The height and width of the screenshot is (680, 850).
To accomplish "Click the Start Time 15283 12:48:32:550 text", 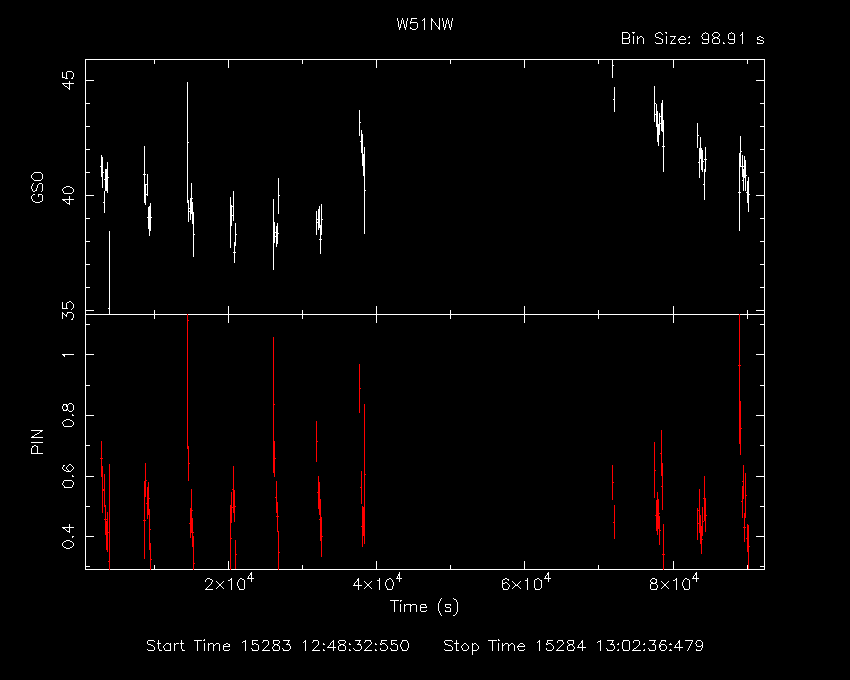I will (278, 646).
